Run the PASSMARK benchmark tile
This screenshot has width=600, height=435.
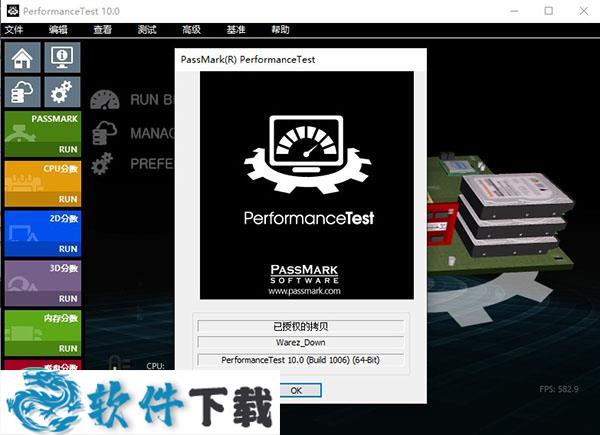43,134
